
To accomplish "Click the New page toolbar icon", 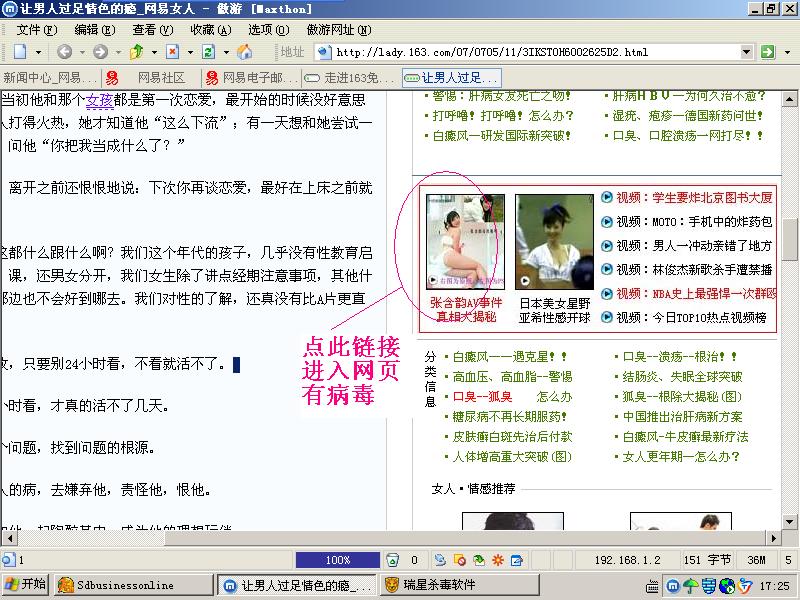I will (20, 52).
